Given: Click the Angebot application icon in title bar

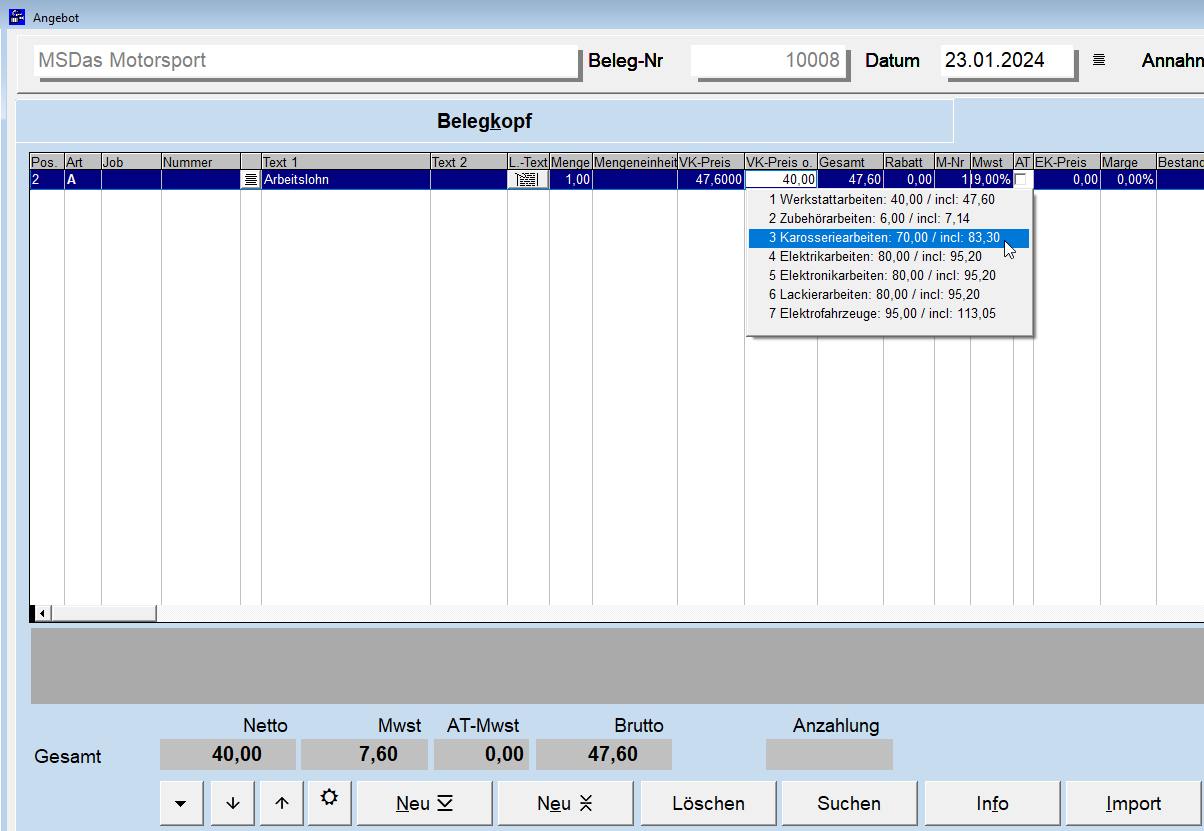Looking at the screenshot, I should tap(17, 17).
